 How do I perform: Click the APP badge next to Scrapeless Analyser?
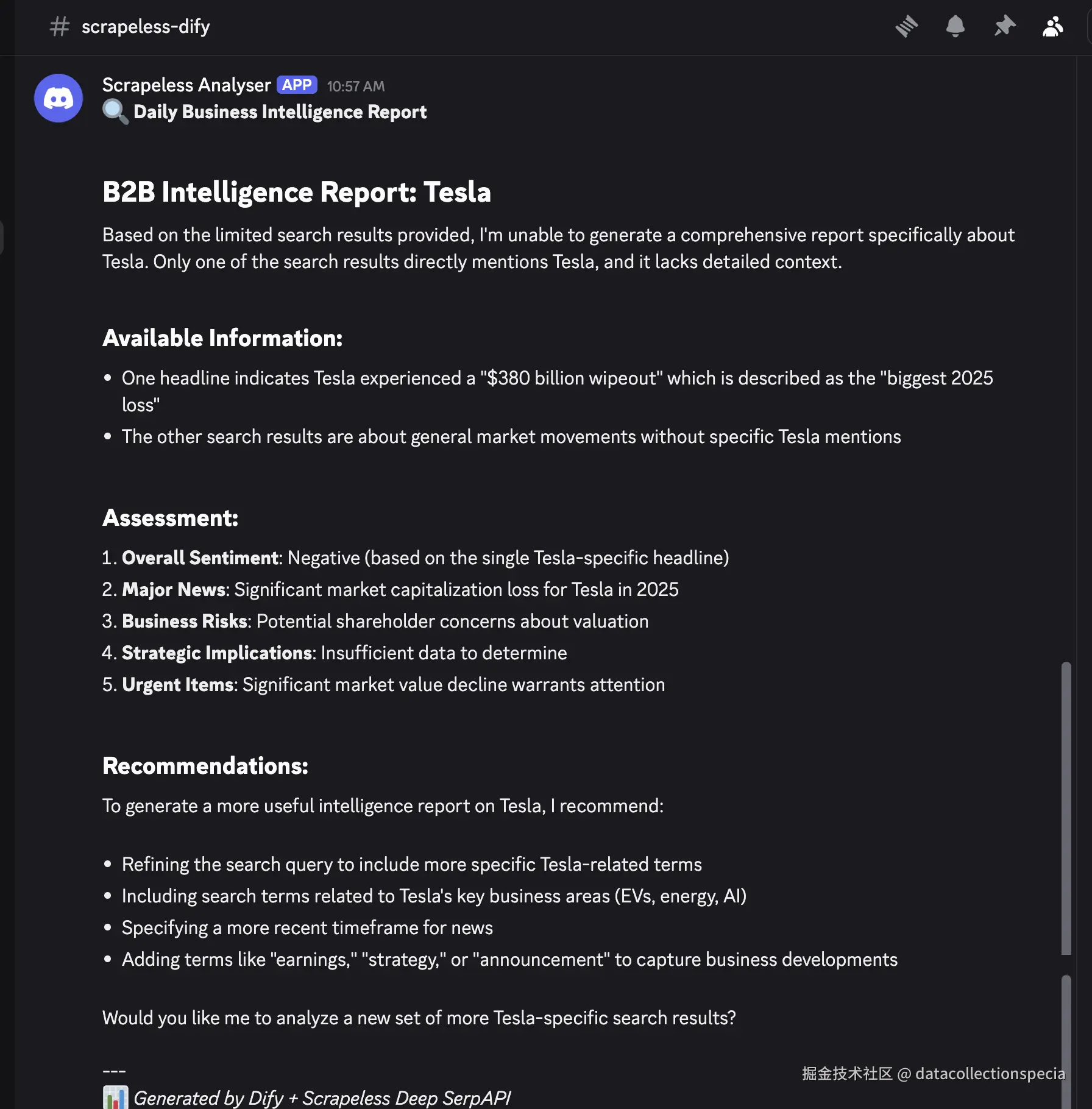[x=297, y=85]
